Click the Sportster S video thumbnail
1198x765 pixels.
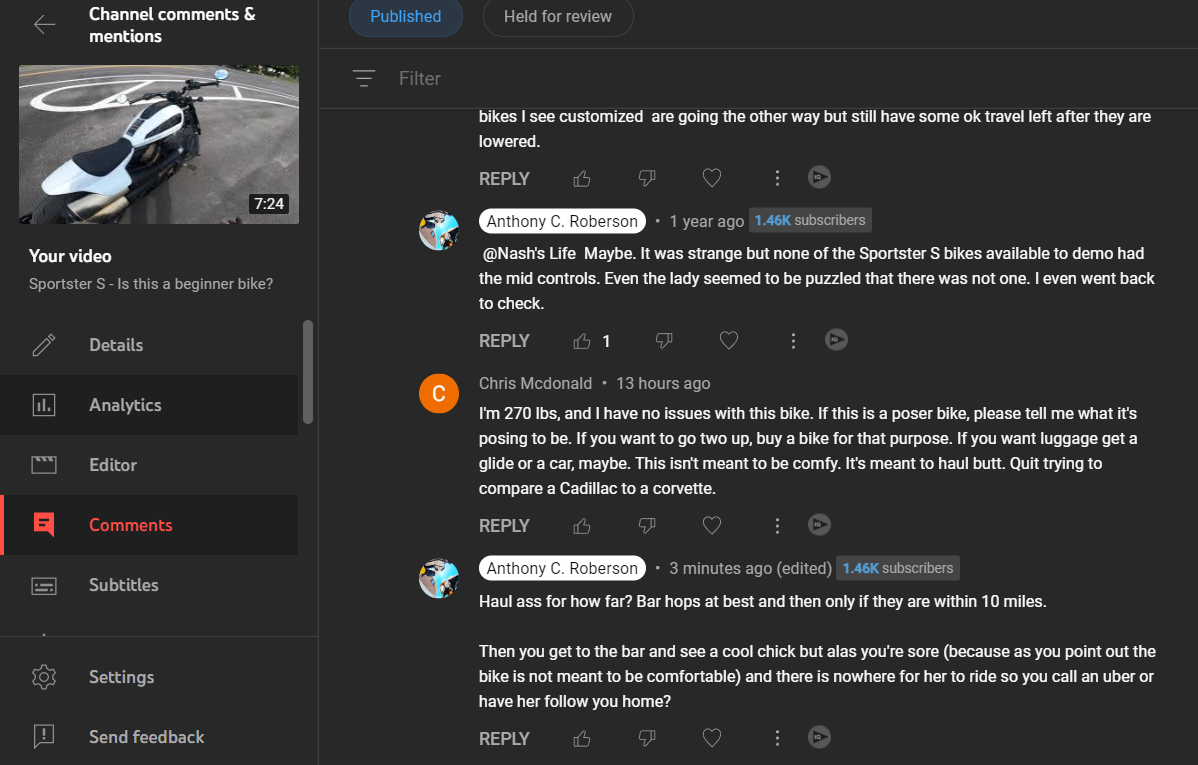pyautogui.click(x=159, y=144)
